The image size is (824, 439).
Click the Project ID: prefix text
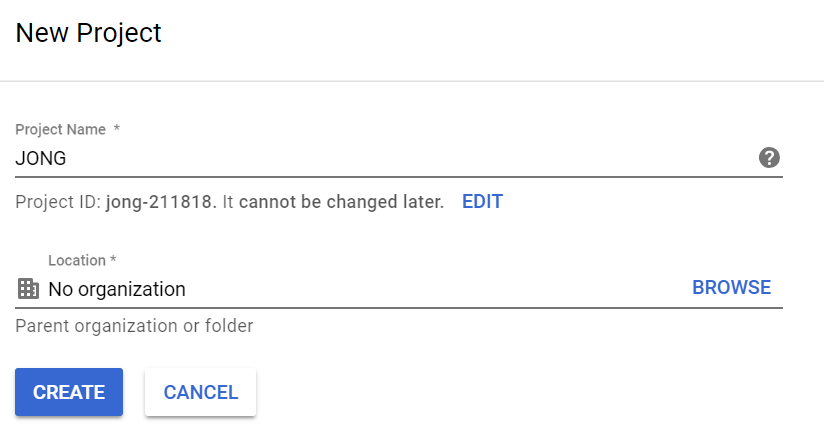[58, 202]
